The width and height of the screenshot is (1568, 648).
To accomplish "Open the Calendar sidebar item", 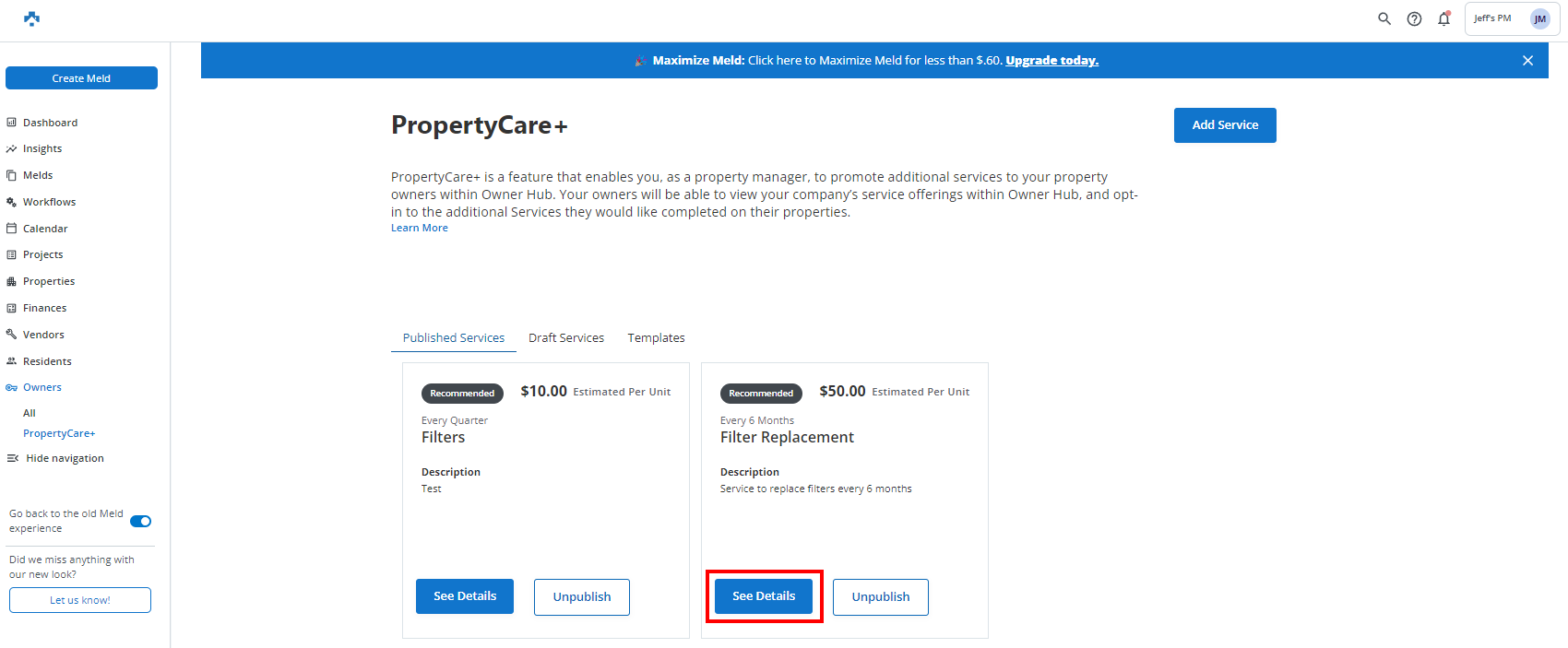I will click(45, 229).
